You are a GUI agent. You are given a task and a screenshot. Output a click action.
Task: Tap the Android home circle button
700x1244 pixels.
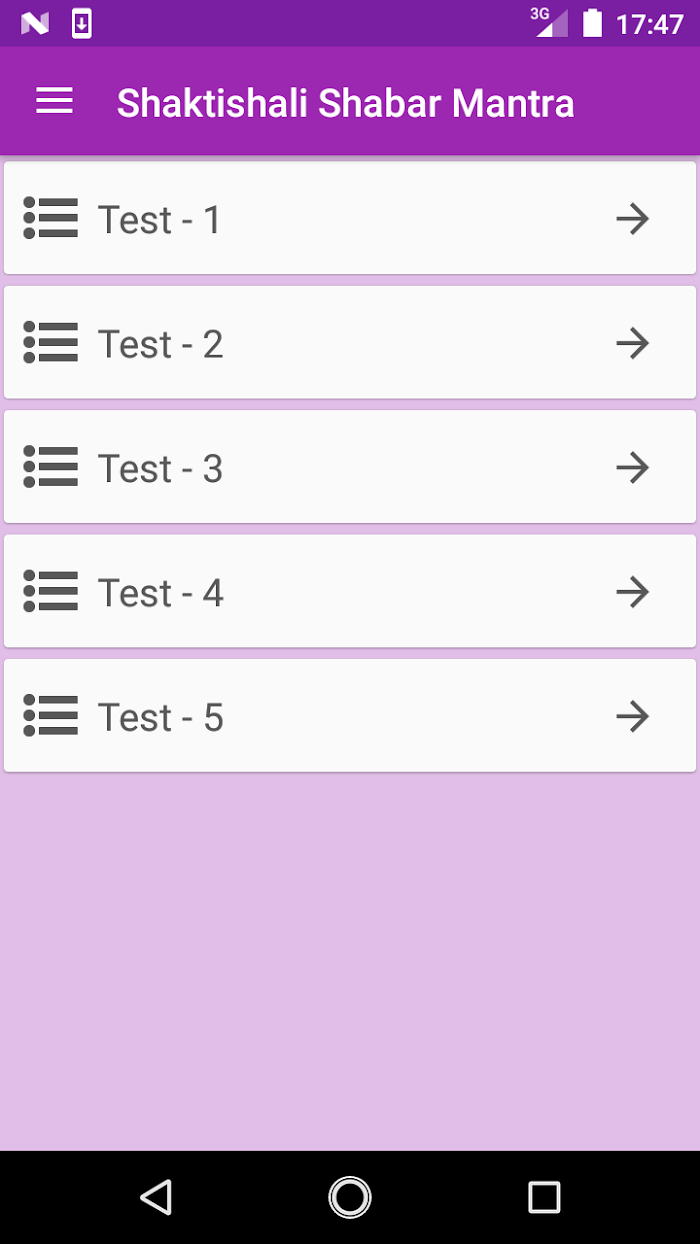tap(350, 1197)
